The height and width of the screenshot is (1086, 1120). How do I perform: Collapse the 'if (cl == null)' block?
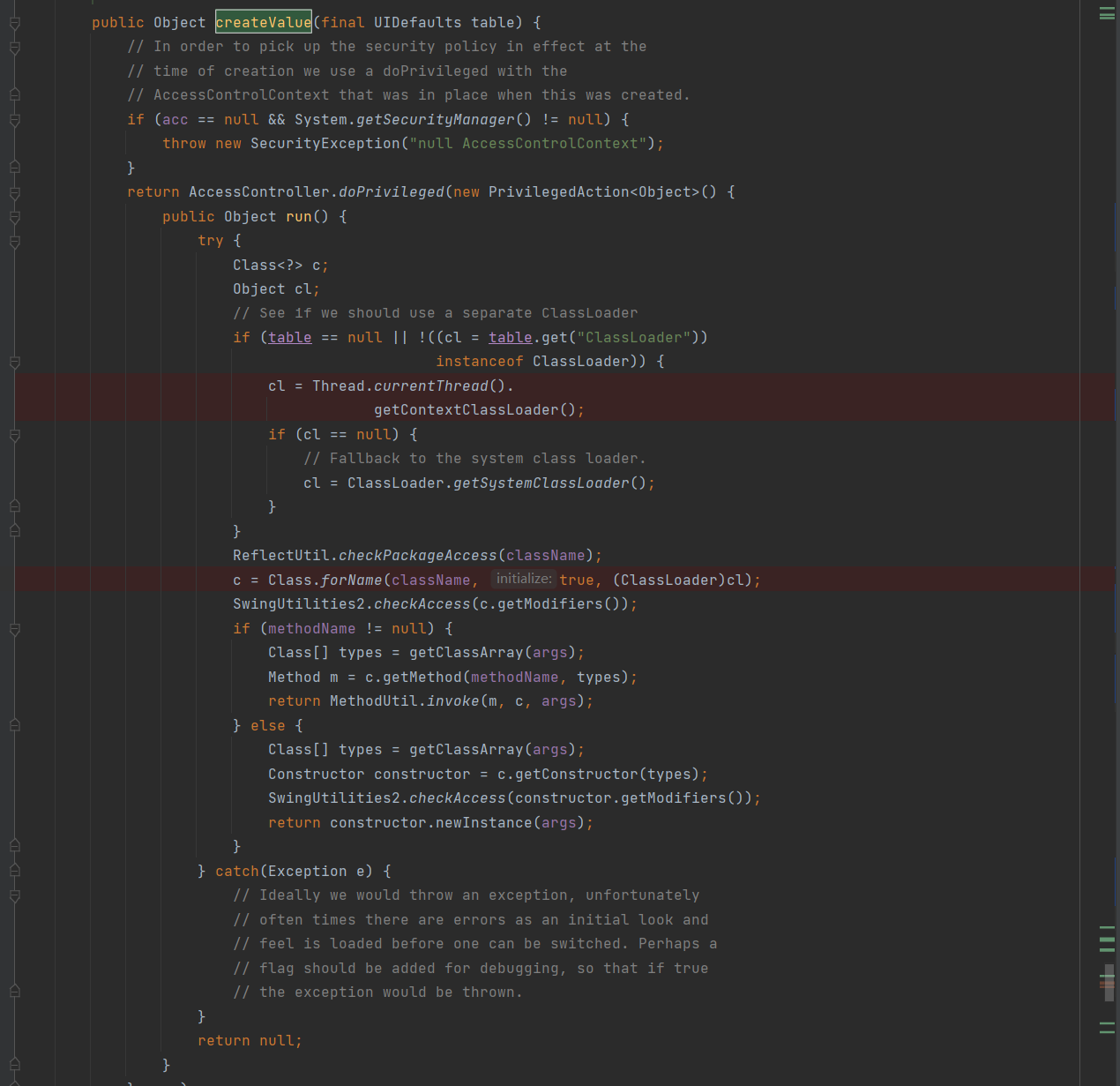(x=15, y=435)
